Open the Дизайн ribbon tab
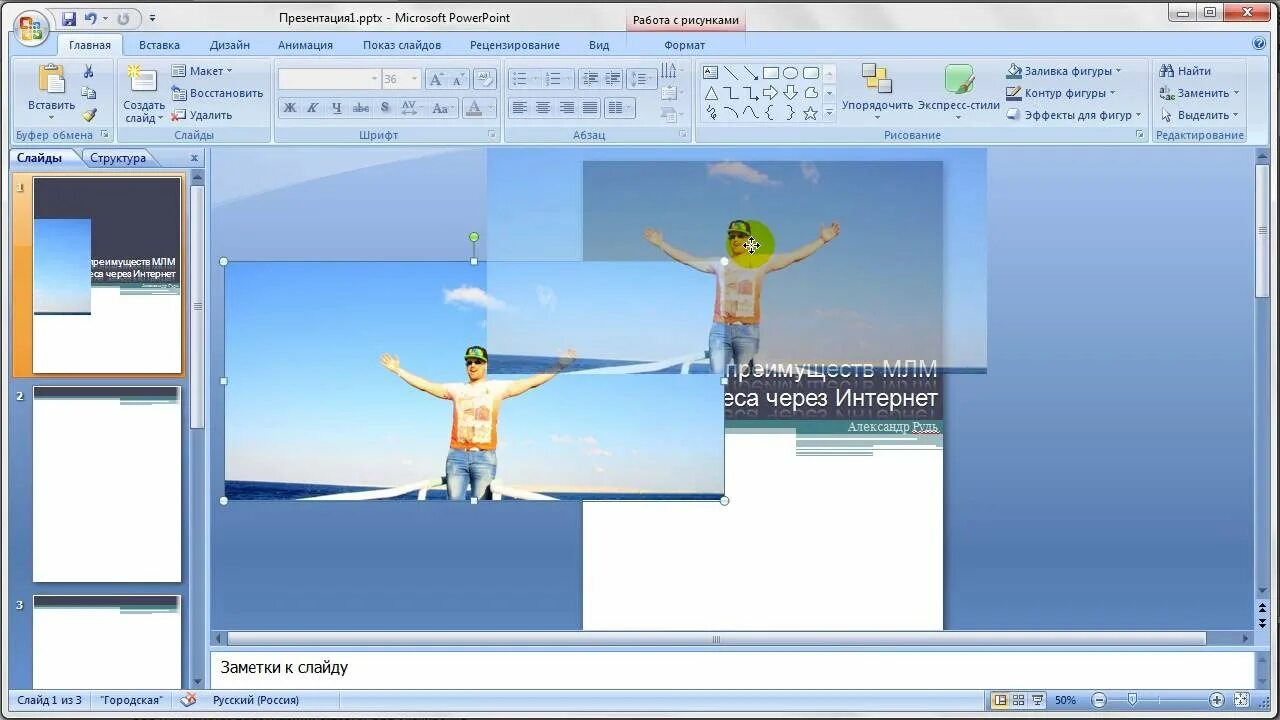This screenshot has height=720, width=1280. 230,45
